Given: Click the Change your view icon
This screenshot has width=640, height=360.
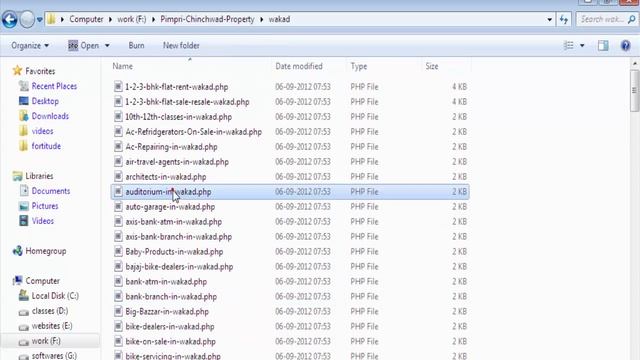Looking at the screenshot, I should 568,45.
